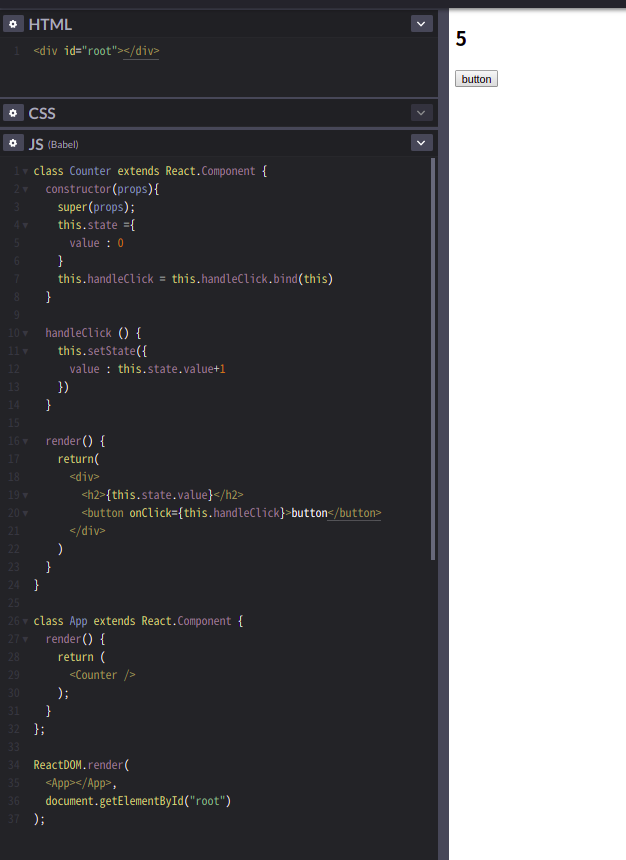Click "class App extends React.Component" line
This screenshot has height=860, width=626.
coord(138,621)
